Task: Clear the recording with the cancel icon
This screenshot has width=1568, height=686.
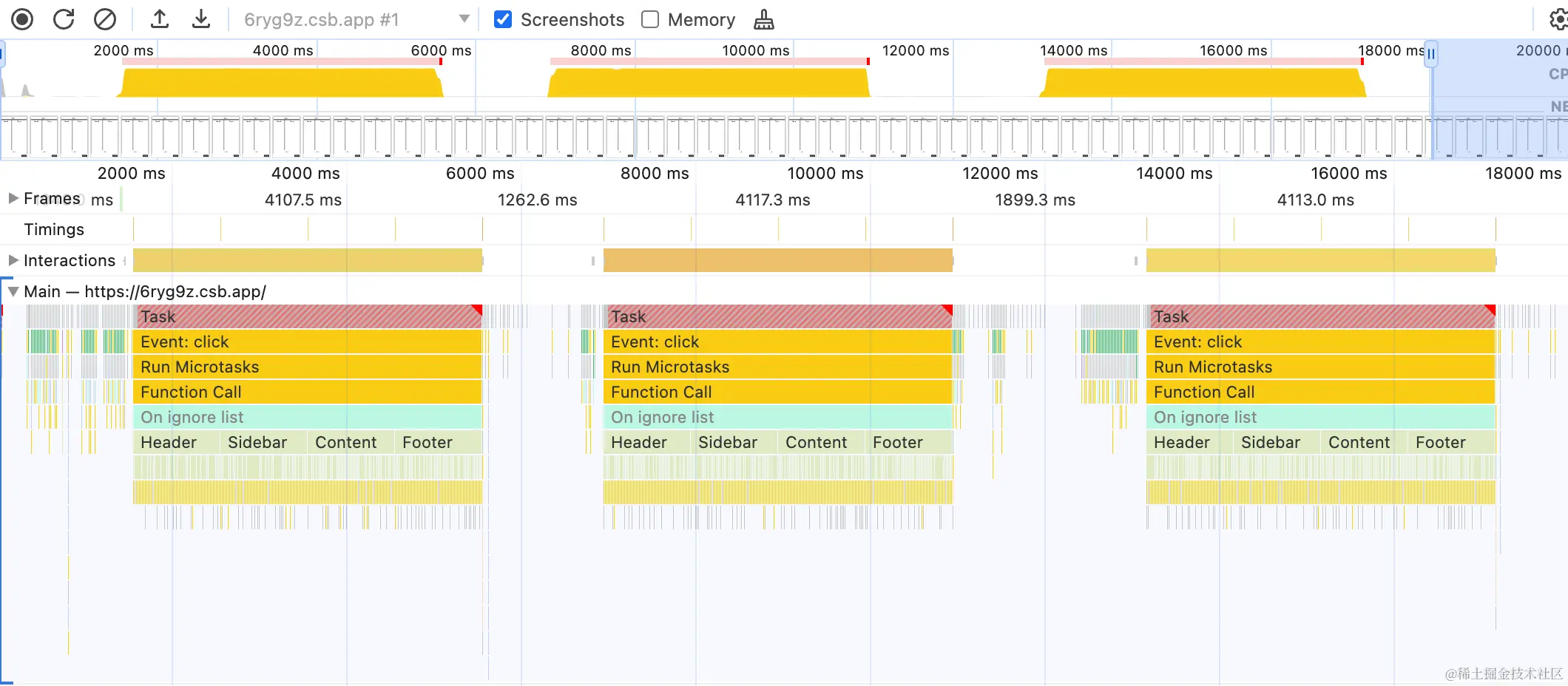Action: coord(105,19)
